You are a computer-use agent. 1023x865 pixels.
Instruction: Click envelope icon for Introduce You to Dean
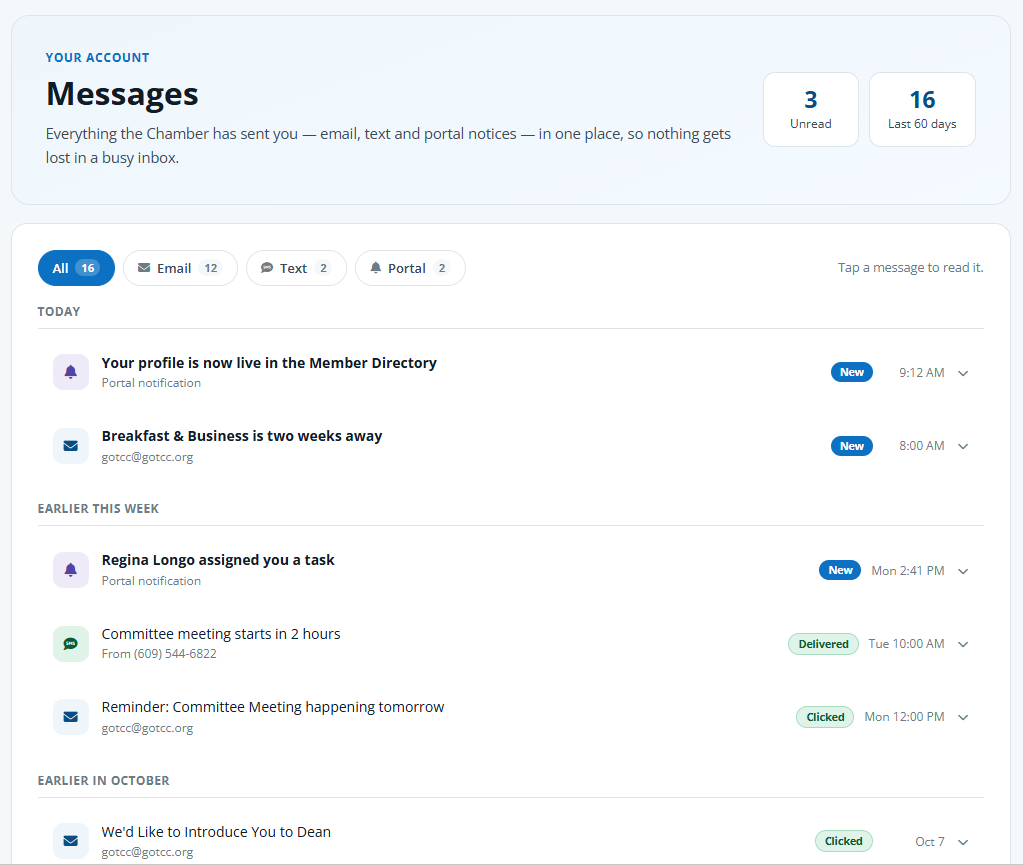pos(70,841)
